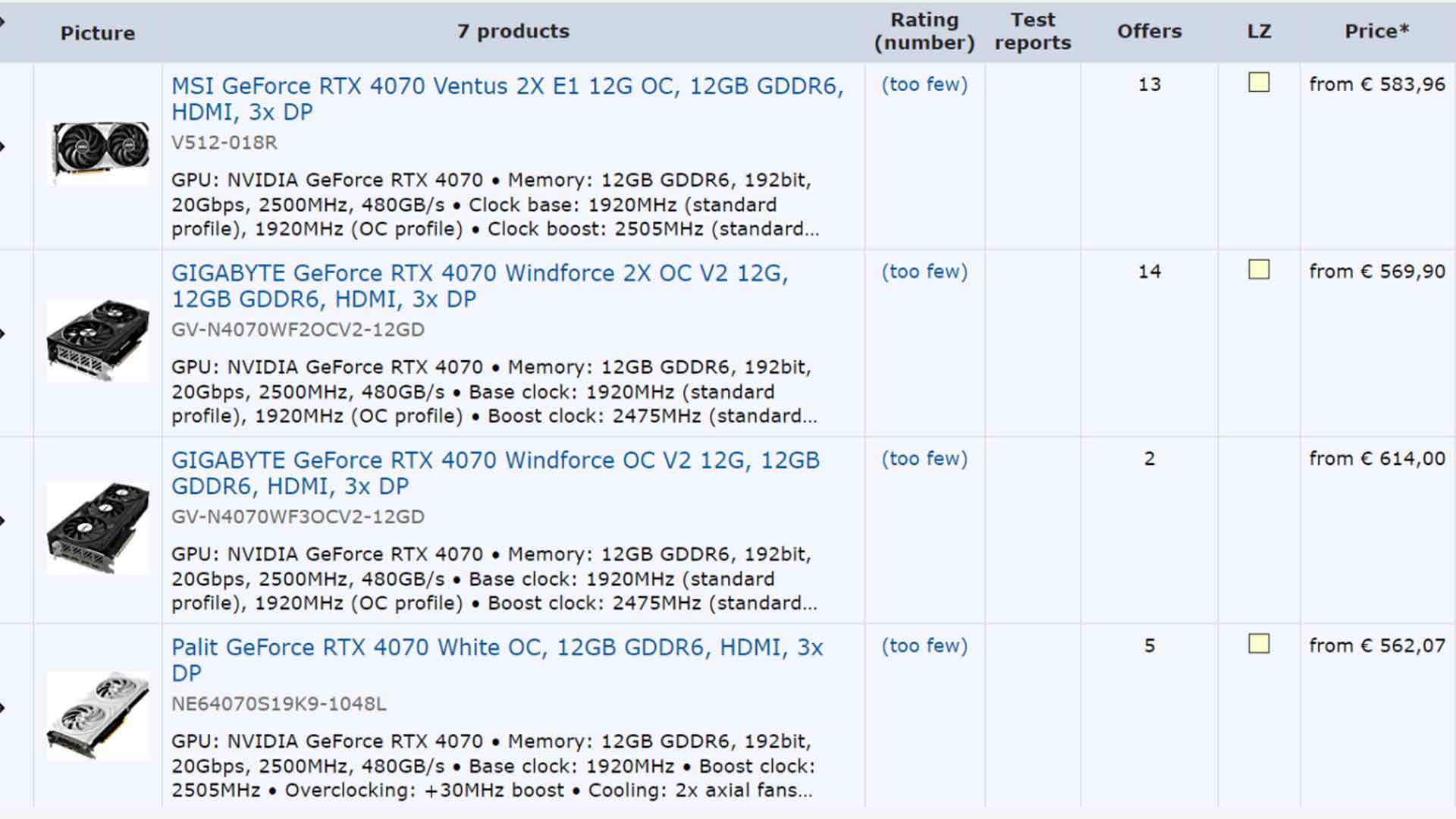Screen dimensions: 1456x819
Task: Click price 'from € 614,00'
Action: [x=1377, y=459]
